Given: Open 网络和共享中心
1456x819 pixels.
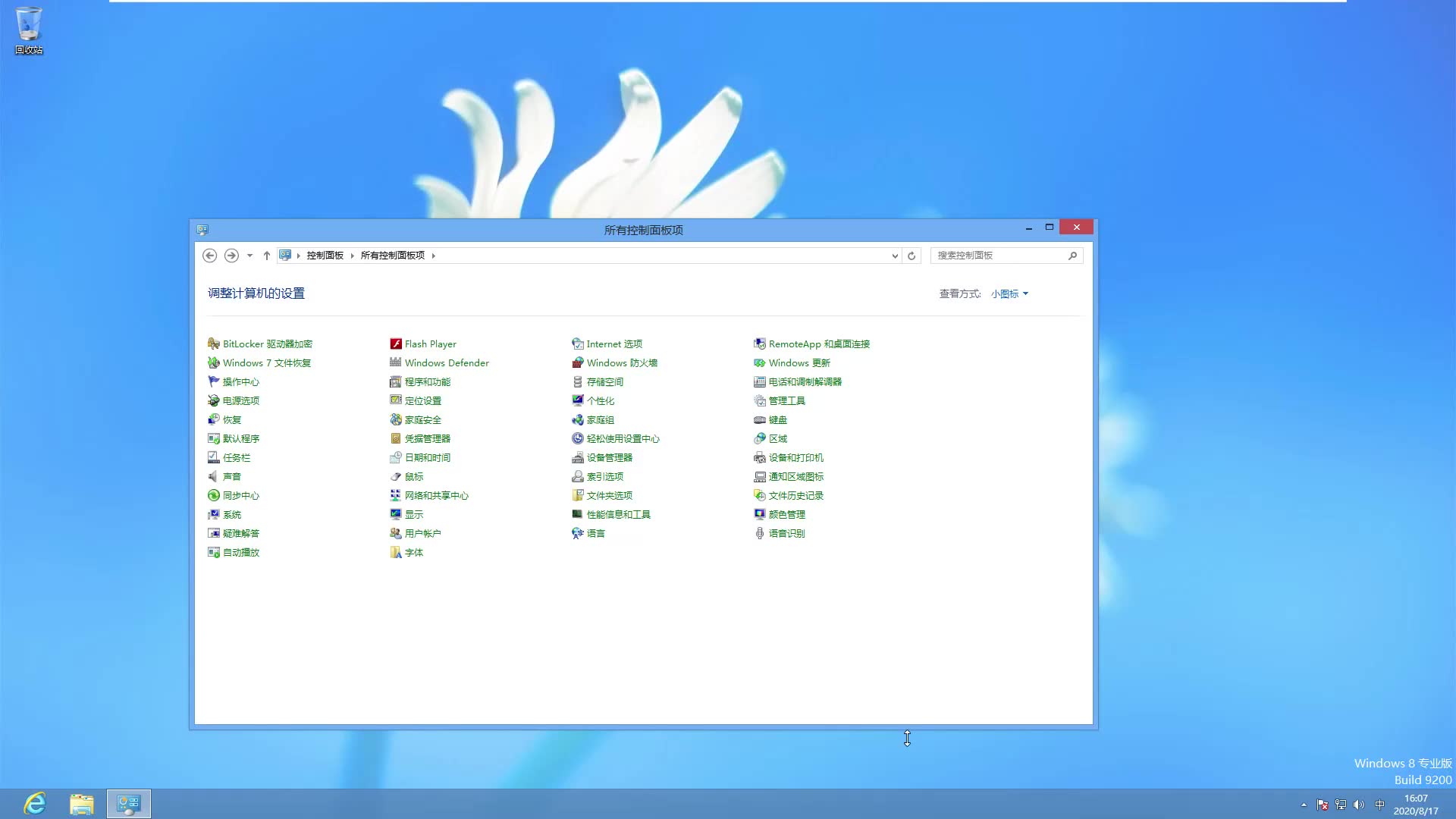Looking at the screenshot, I should point(436,495).
